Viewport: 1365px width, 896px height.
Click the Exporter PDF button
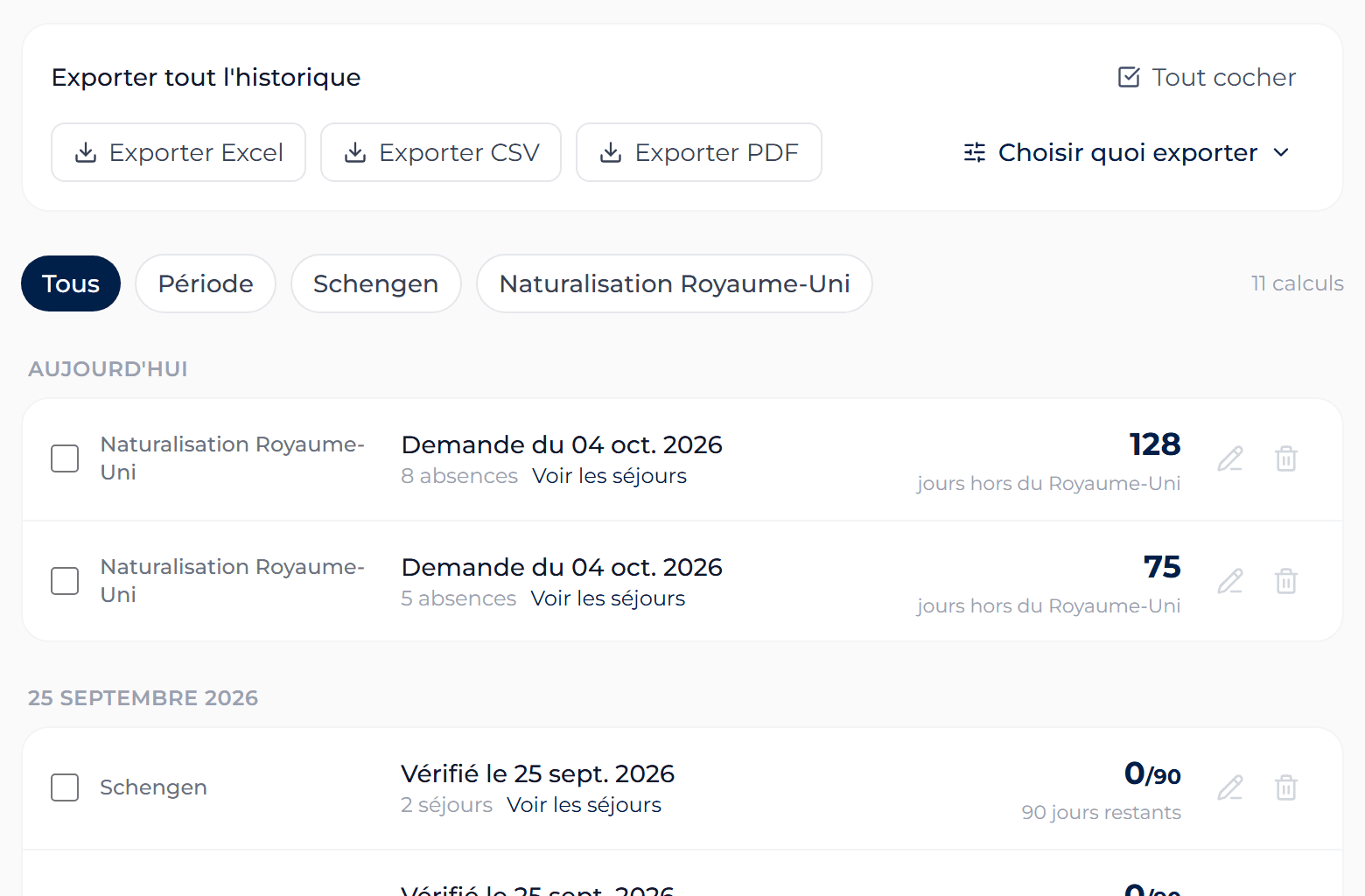click(x=699, y=152)
